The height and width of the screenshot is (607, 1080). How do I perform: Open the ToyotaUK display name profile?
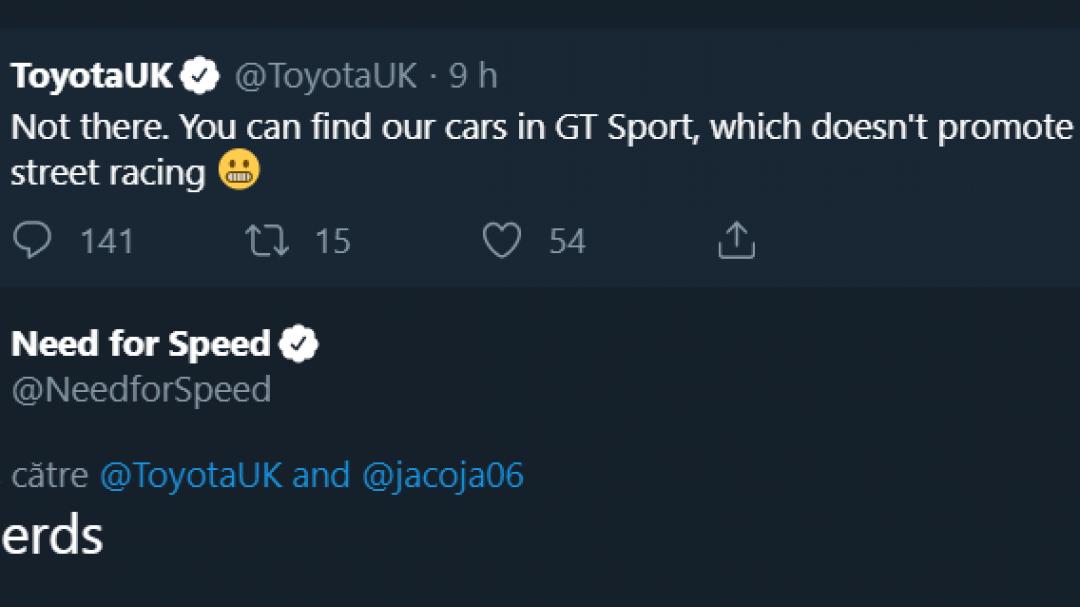93,77
